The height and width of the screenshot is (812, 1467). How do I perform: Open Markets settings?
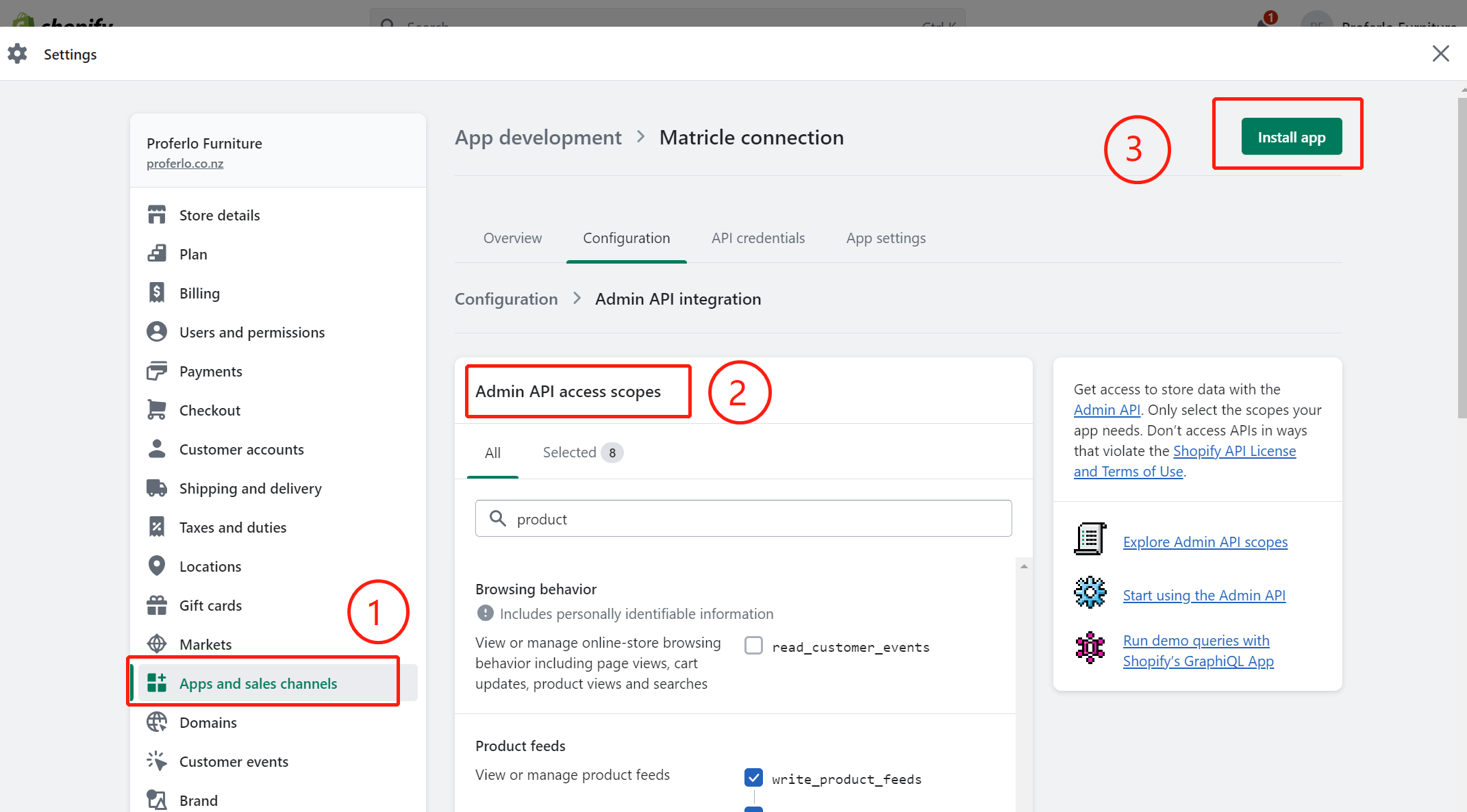pos(278,644)
